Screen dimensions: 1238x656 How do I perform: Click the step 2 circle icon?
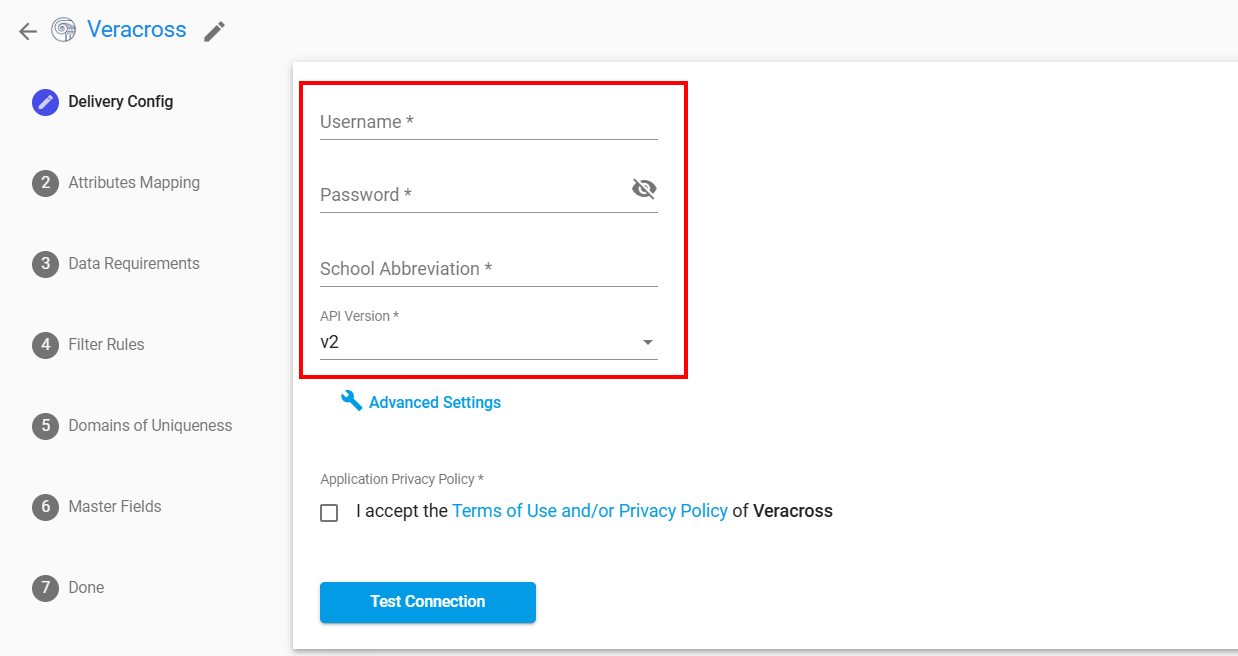(45, 183)
